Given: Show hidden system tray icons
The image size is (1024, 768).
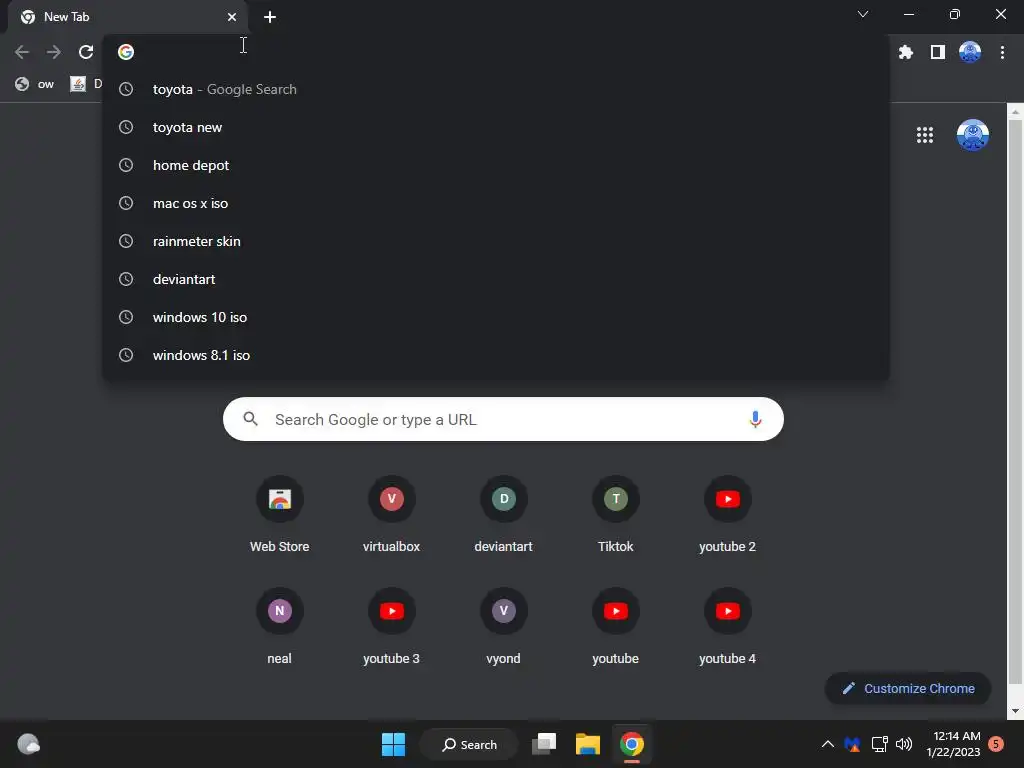Looking at the screenshot, I should tap(827, 744).
